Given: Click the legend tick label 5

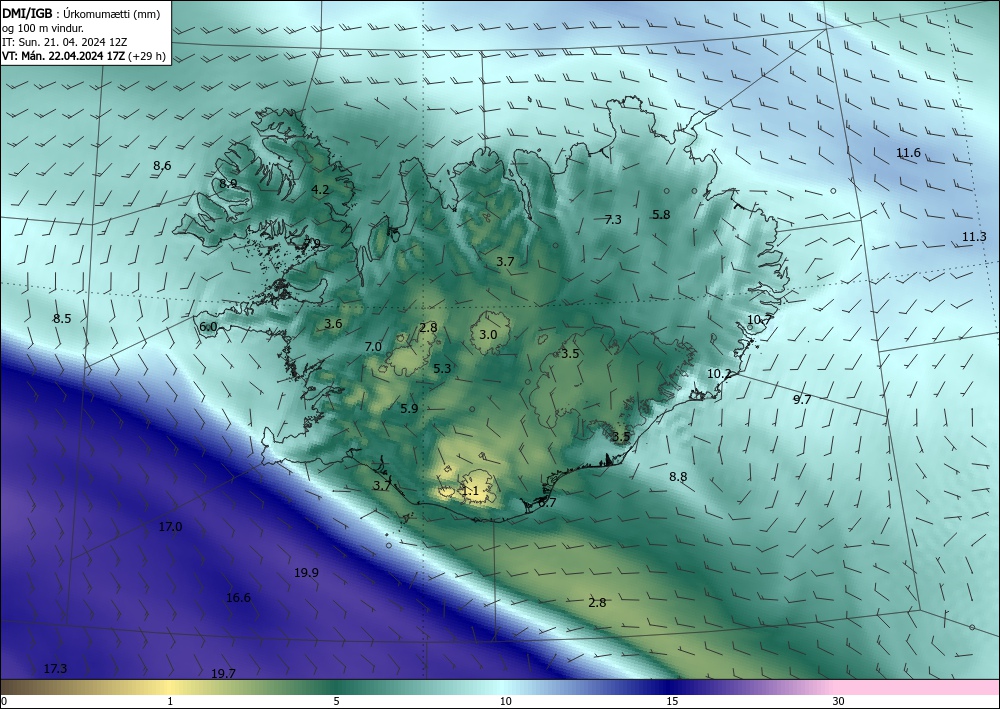Looking at the screenshot, I should [336, 702].
